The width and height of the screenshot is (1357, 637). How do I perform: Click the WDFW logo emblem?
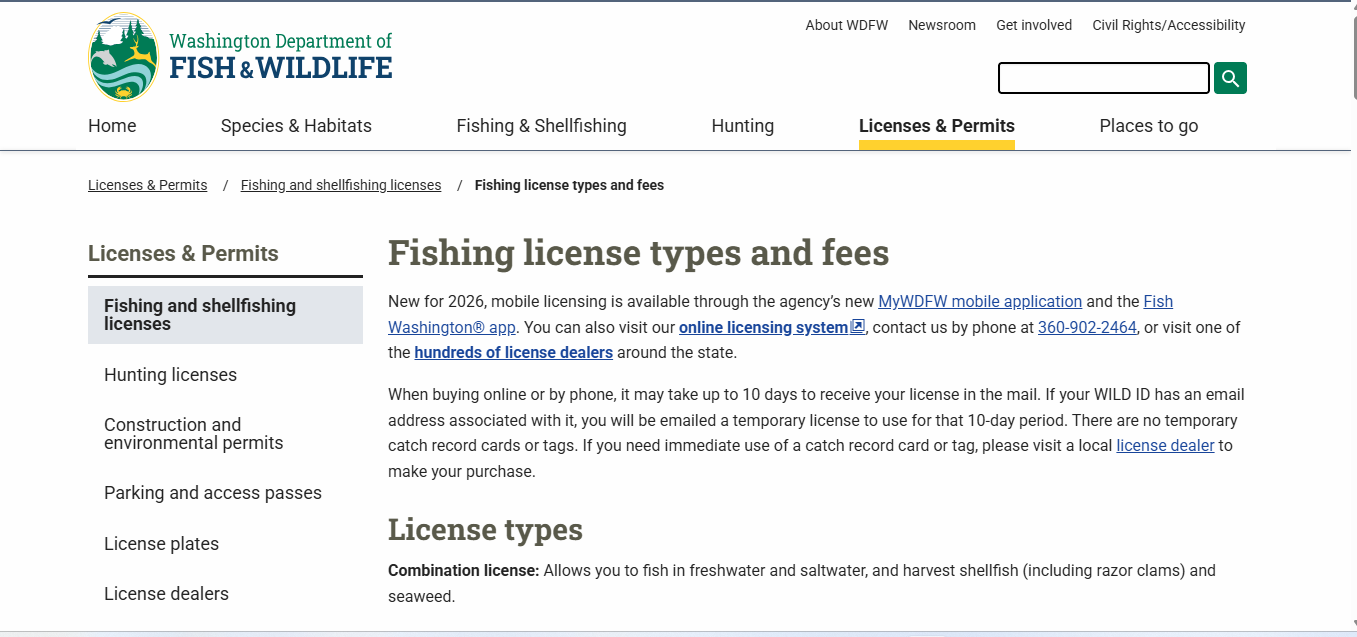[123, 57]
